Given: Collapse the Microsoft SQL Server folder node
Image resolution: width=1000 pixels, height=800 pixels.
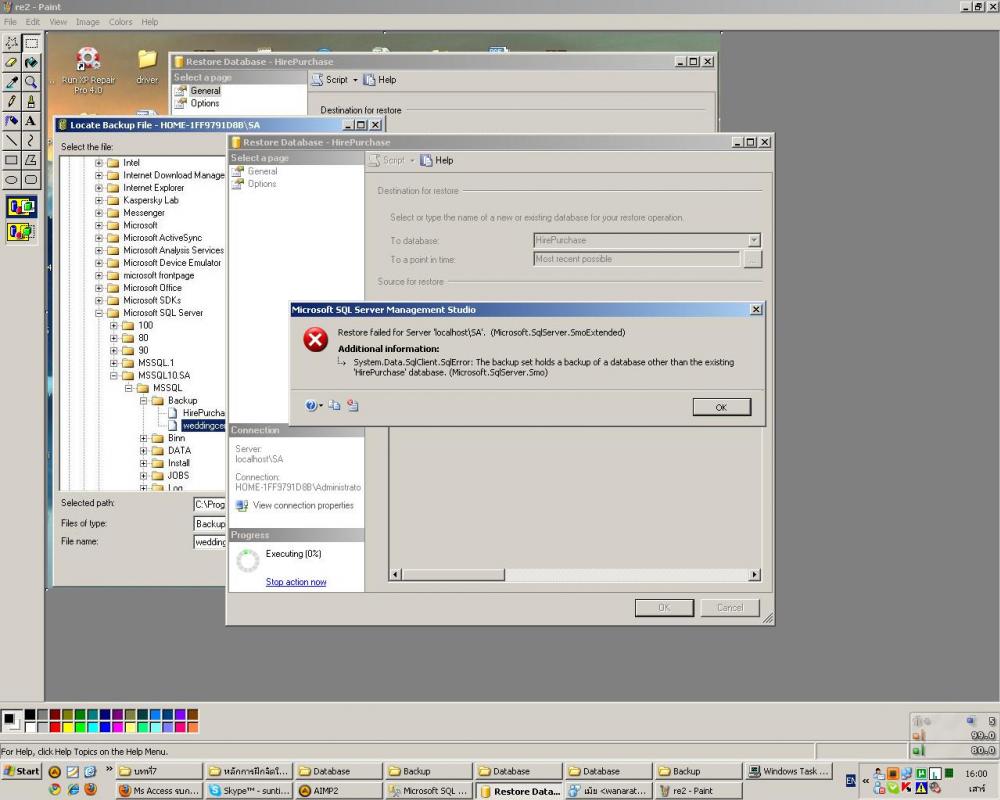Looking at the screenshot, I should pyautogui.click(x=99, y=313).
